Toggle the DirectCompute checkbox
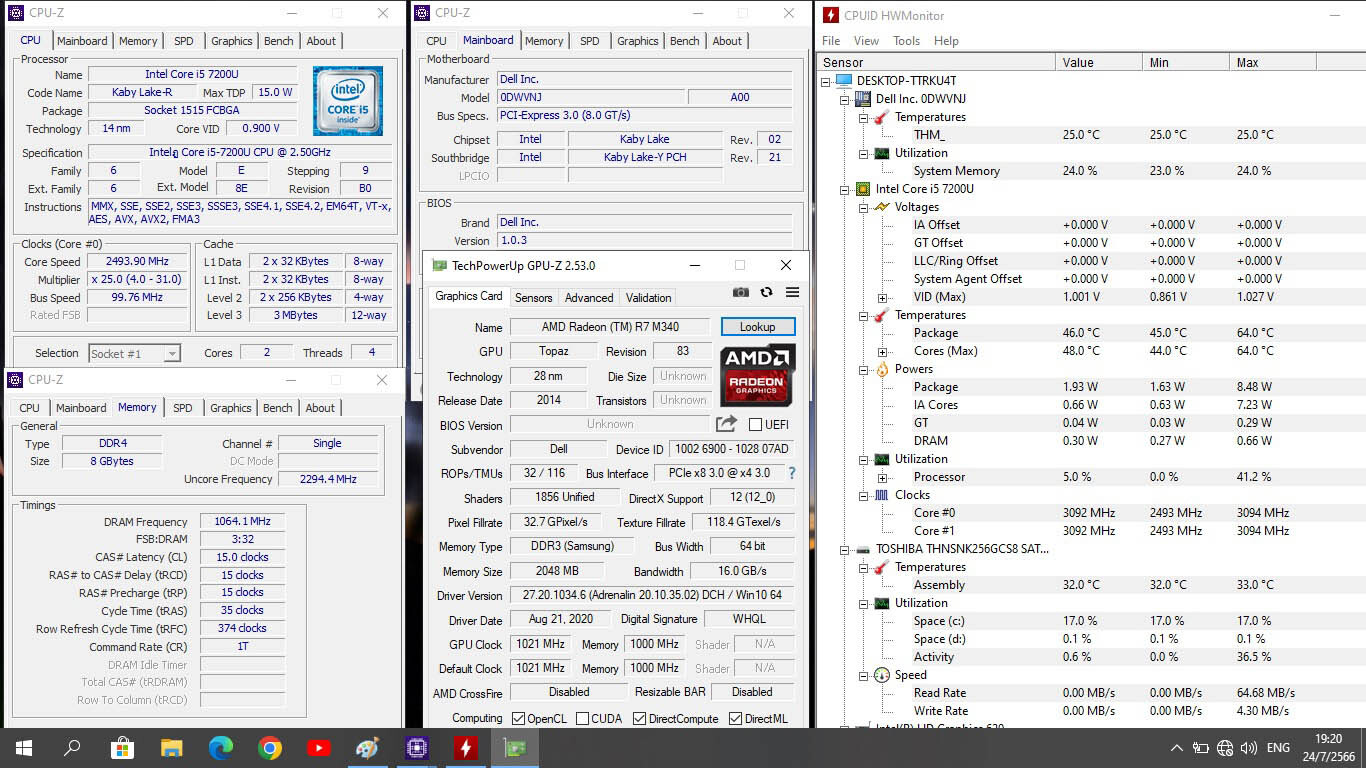Image resolution: width=1366 pixels, height=768 pixels. 640,718
